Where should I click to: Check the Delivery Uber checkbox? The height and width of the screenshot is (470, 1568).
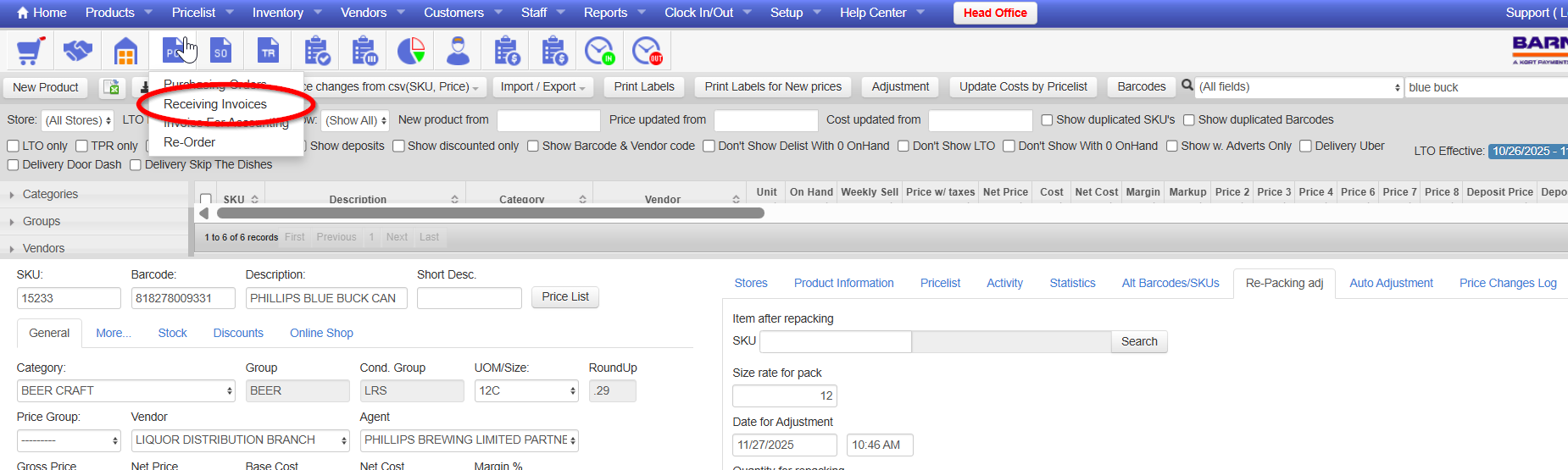tap(1306, 146)
